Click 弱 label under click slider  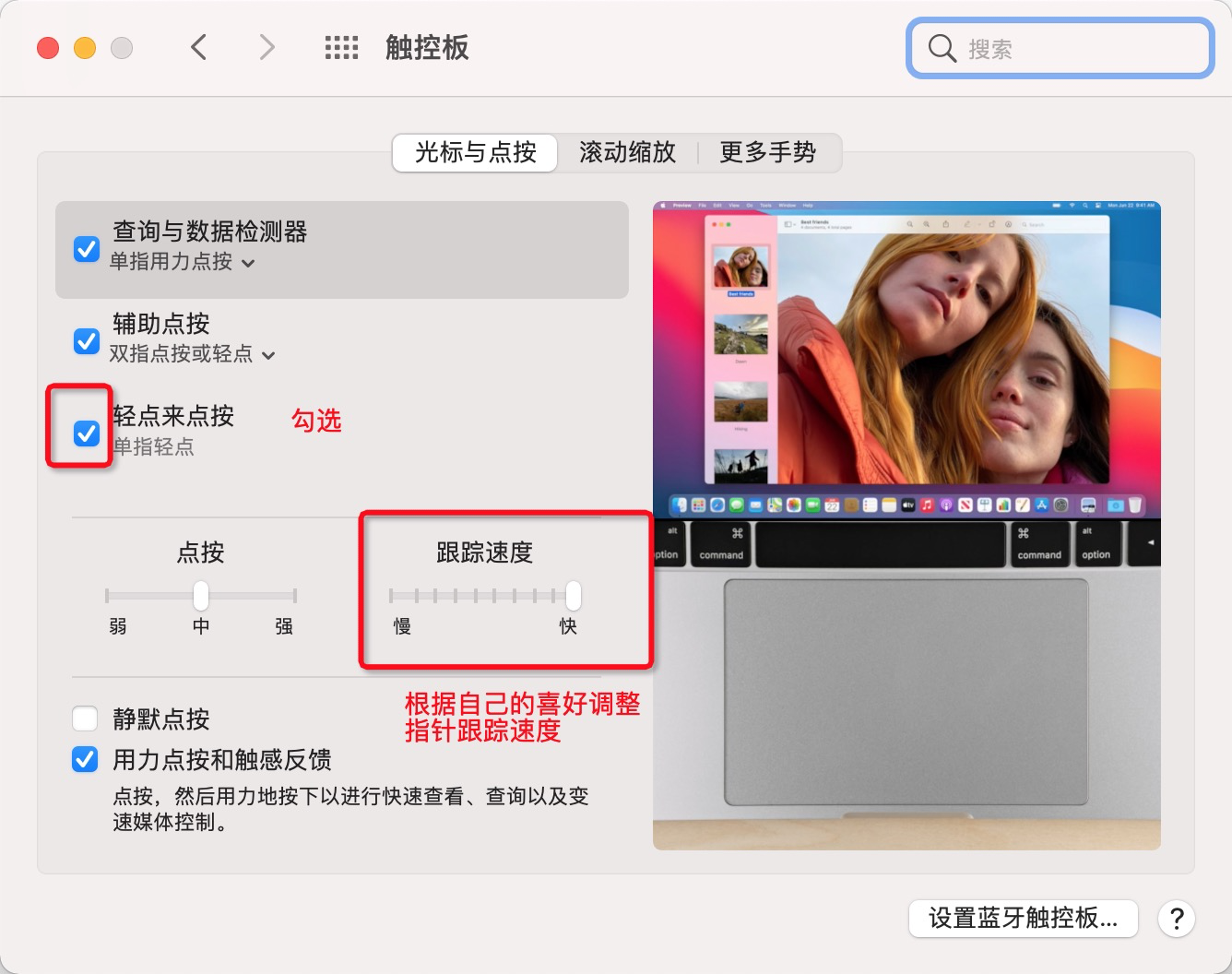tap(118, 626)
